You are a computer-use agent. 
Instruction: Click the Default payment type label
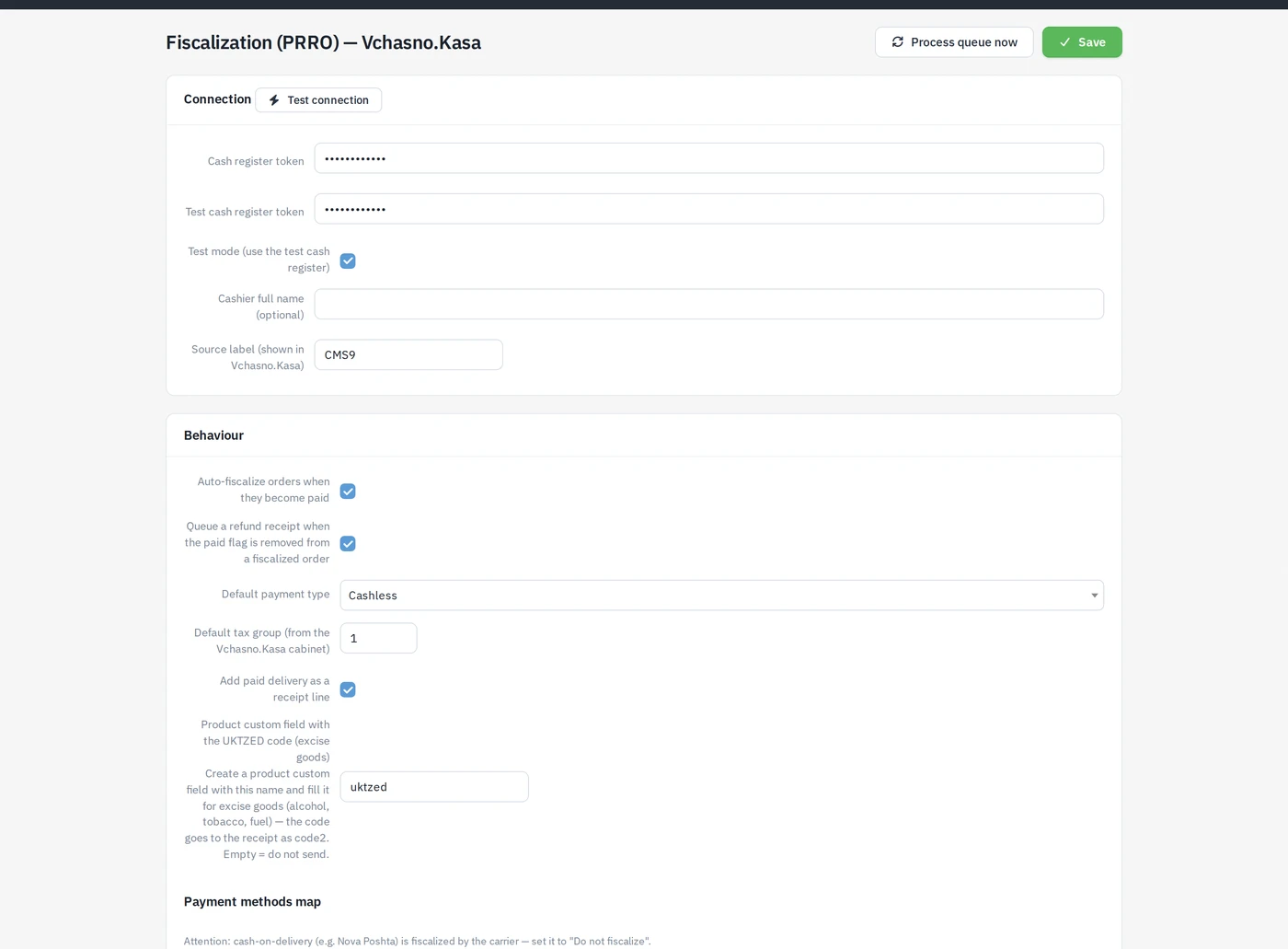pos(275,595)
